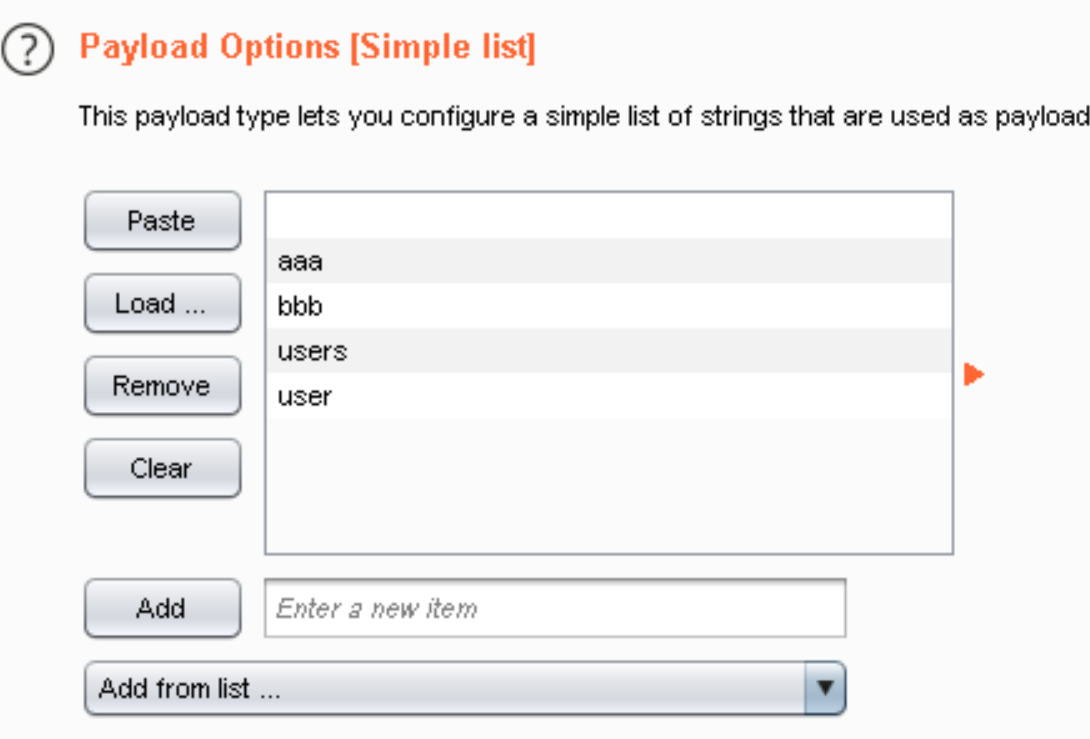
Task: Focus the Enter a new item field
Action: click(x=555, y=608)
